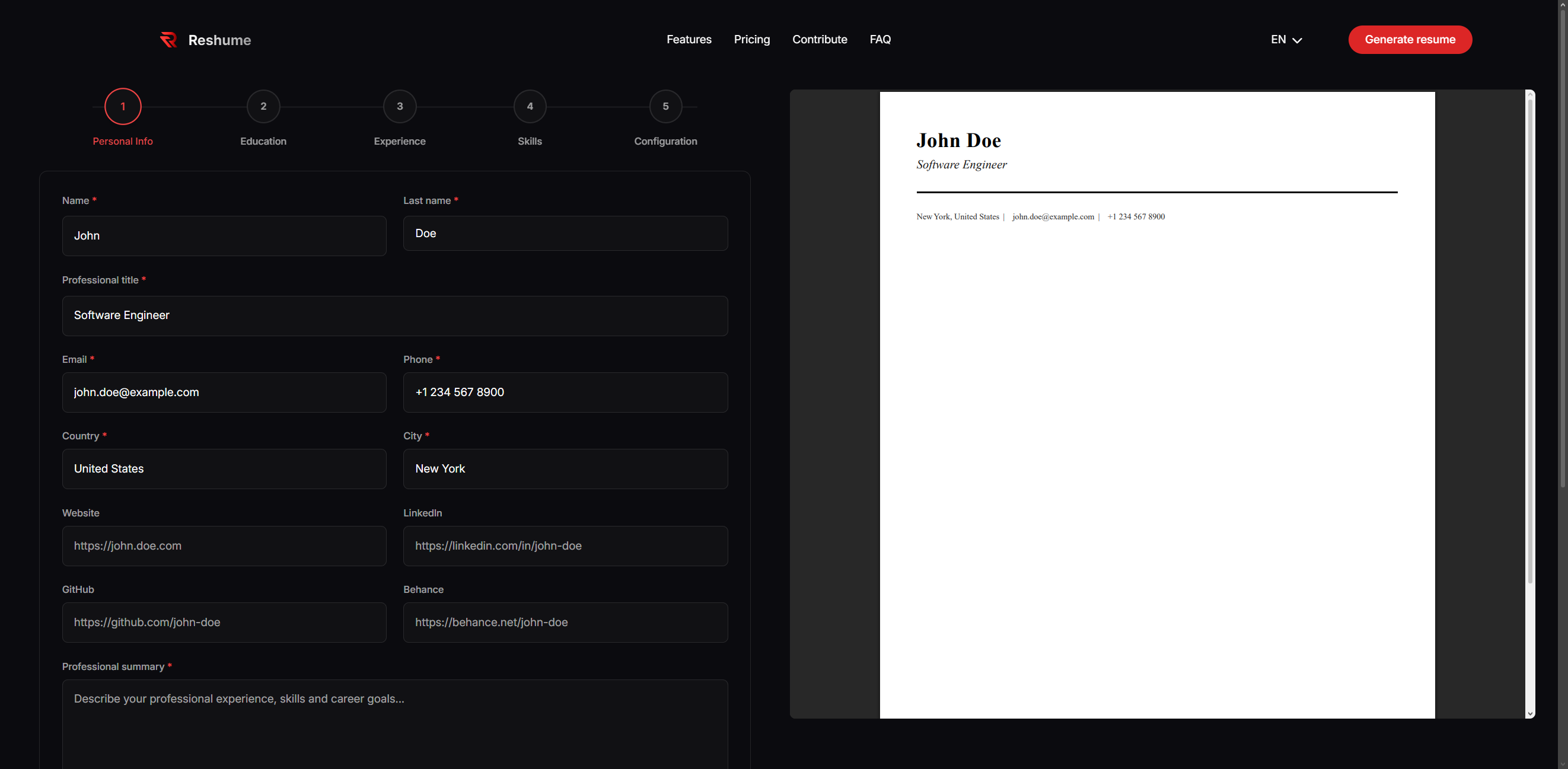Image resolution: width=1568 pixels, height=769 pixels.
Task: Click the Last name input field
Action: tap(566, 234)
